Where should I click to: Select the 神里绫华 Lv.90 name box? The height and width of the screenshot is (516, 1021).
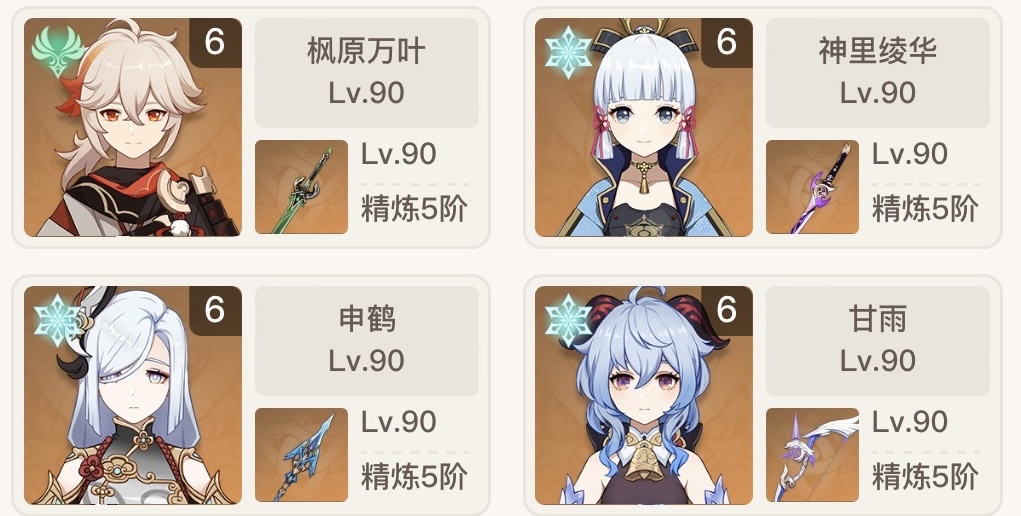878,72
